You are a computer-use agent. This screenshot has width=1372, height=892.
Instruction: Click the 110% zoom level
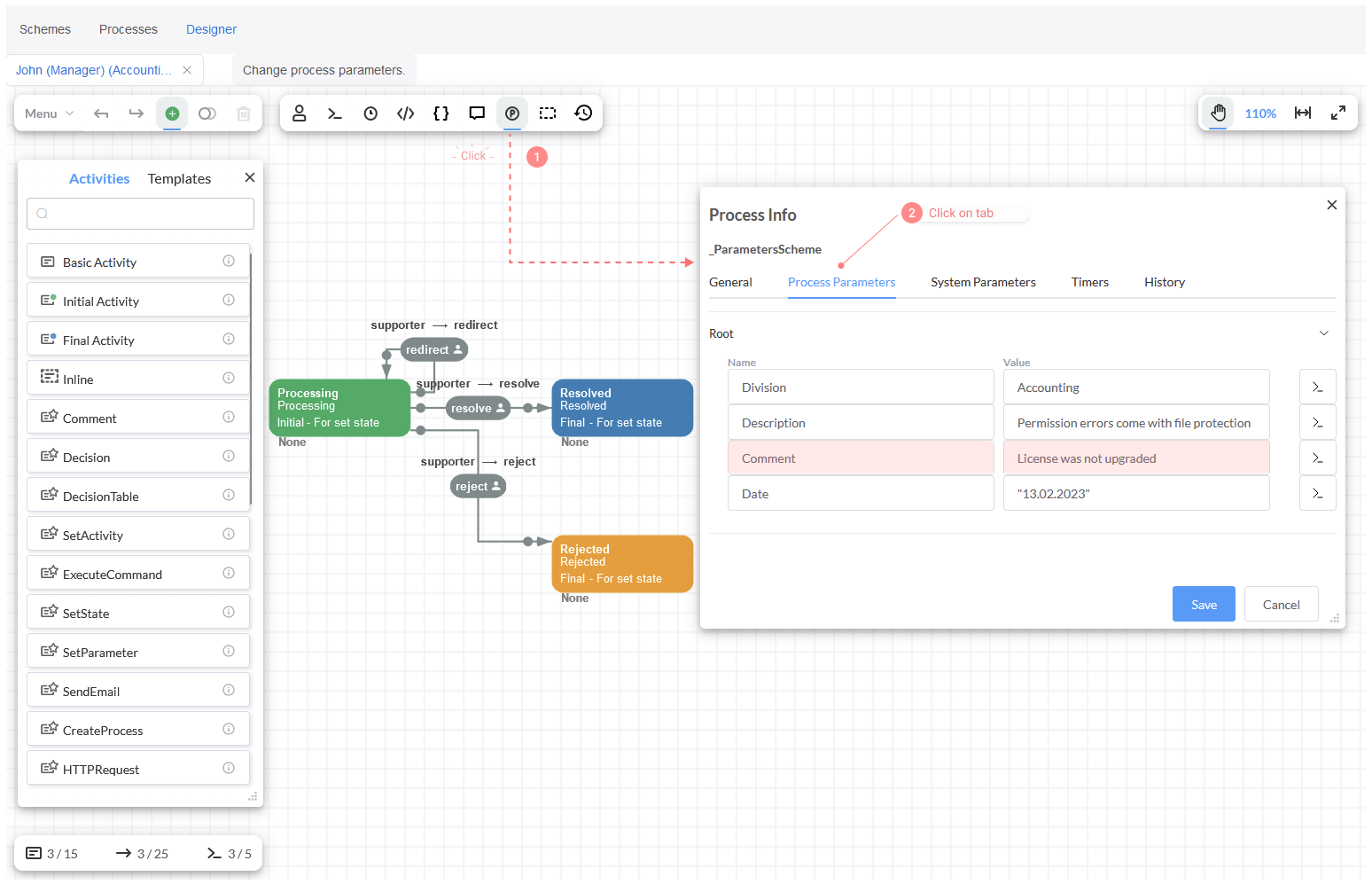(x=1260, y=113)
